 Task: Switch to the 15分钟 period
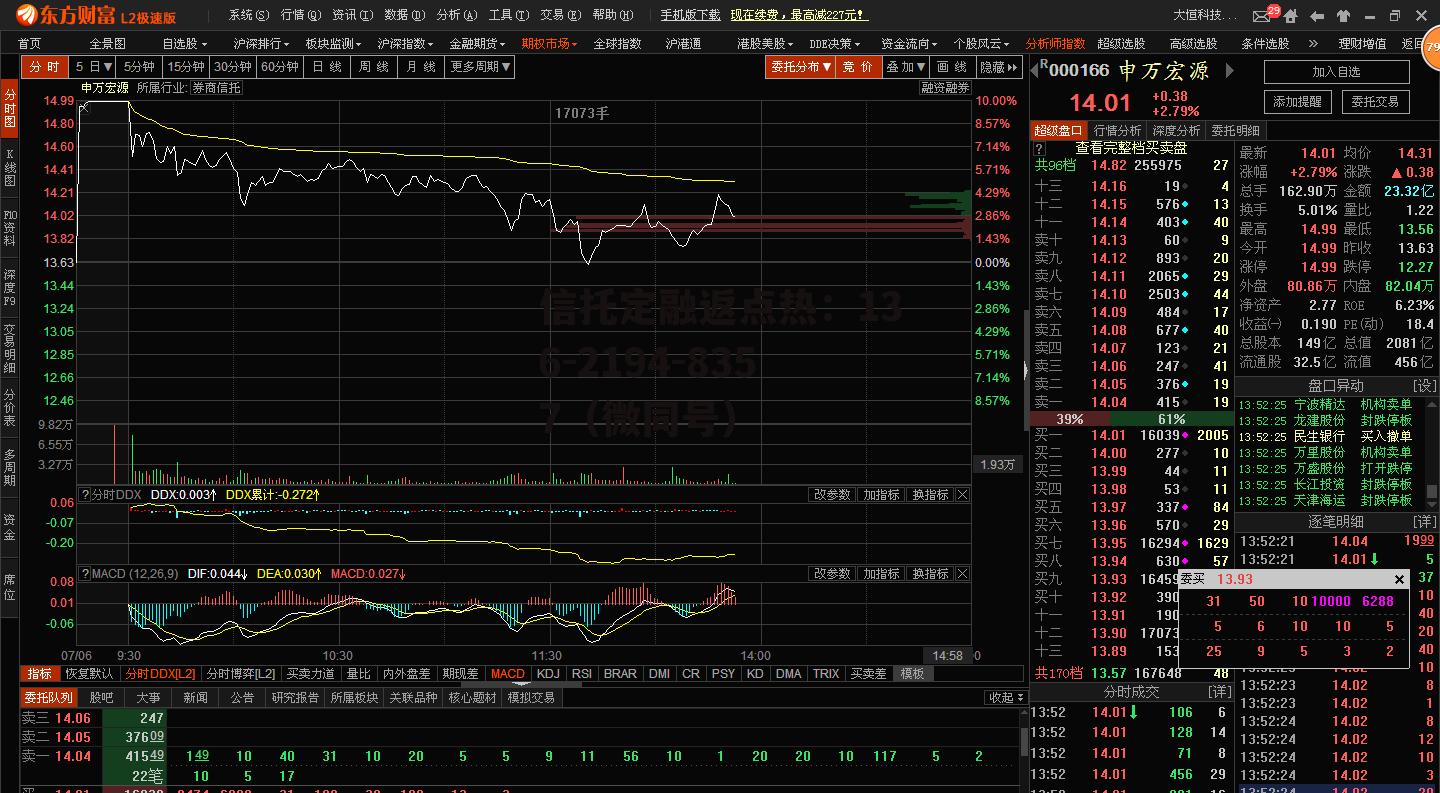point(187,67)
